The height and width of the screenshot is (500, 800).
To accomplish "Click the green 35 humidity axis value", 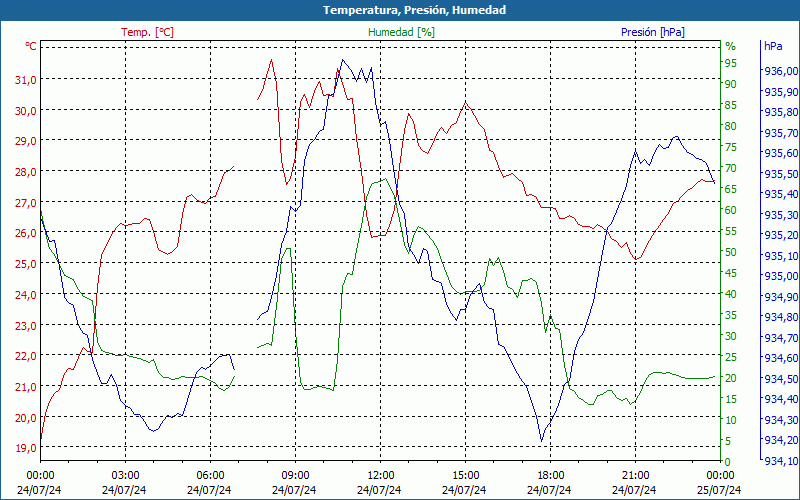I will (731, 315).
